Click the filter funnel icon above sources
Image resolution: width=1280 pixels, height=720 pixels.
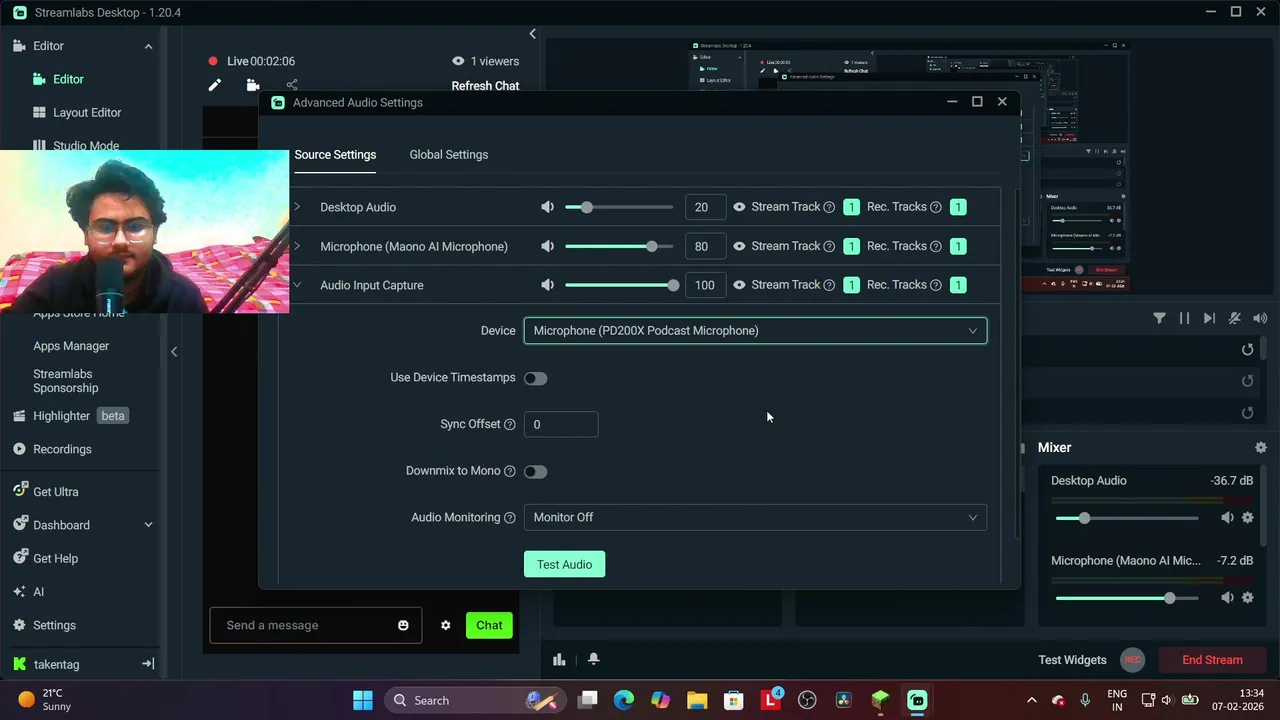coord(1159,318)
